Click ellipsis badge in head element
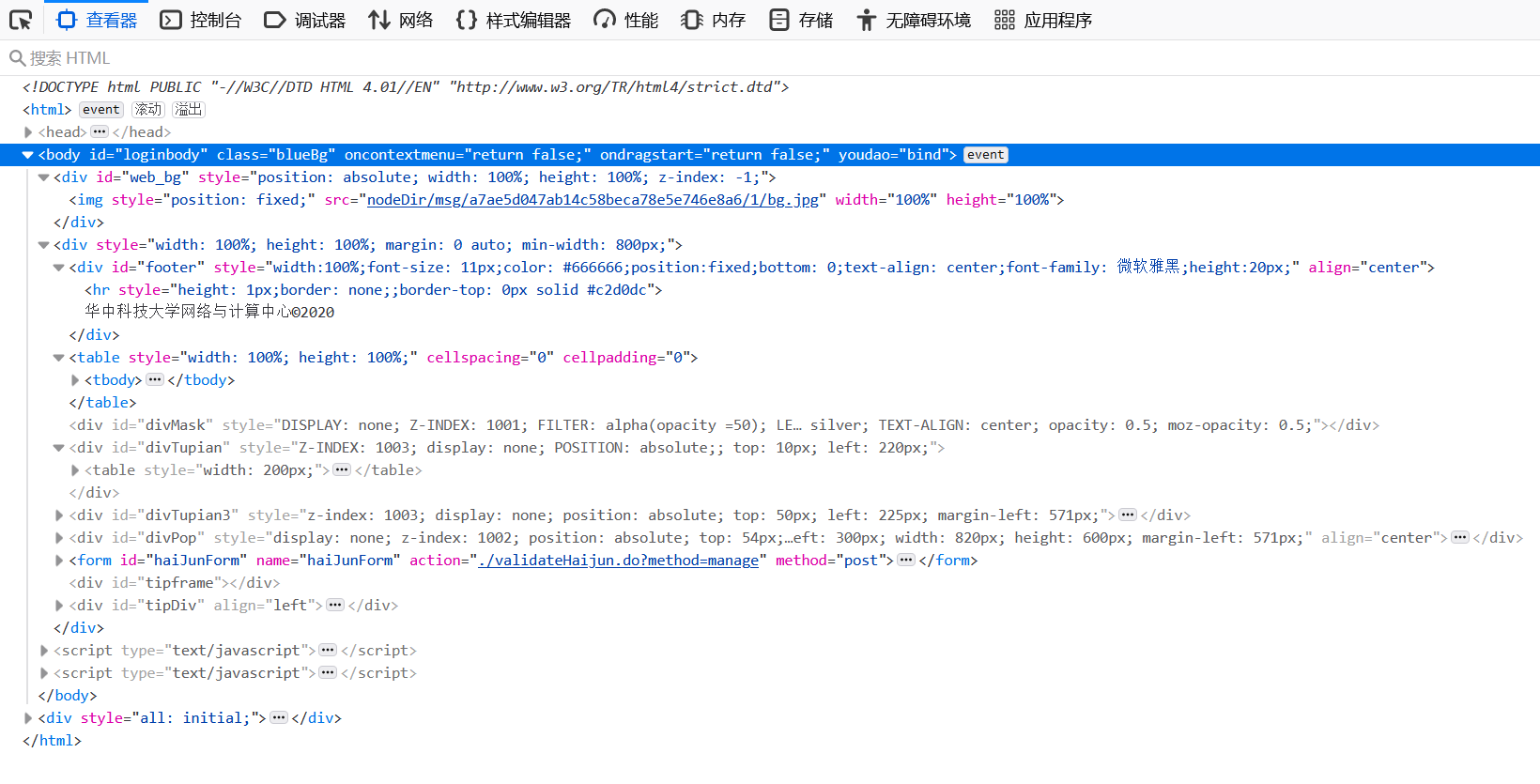Image resolution: width=1540 pixels, height=784 pixels. click(100, 132)
